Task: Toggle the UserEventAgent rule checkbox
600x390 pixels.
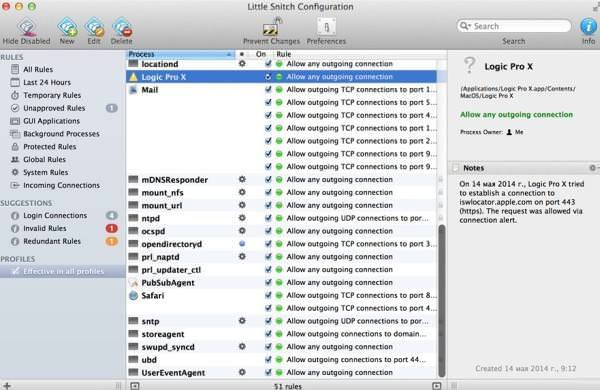Action: [268, 372]
